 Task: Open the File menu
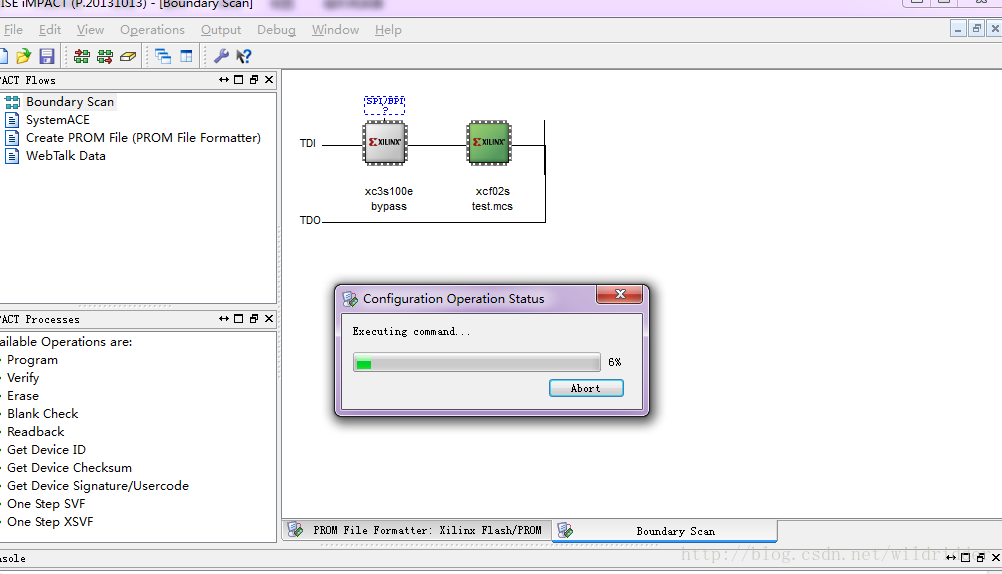tap(13, 30)
